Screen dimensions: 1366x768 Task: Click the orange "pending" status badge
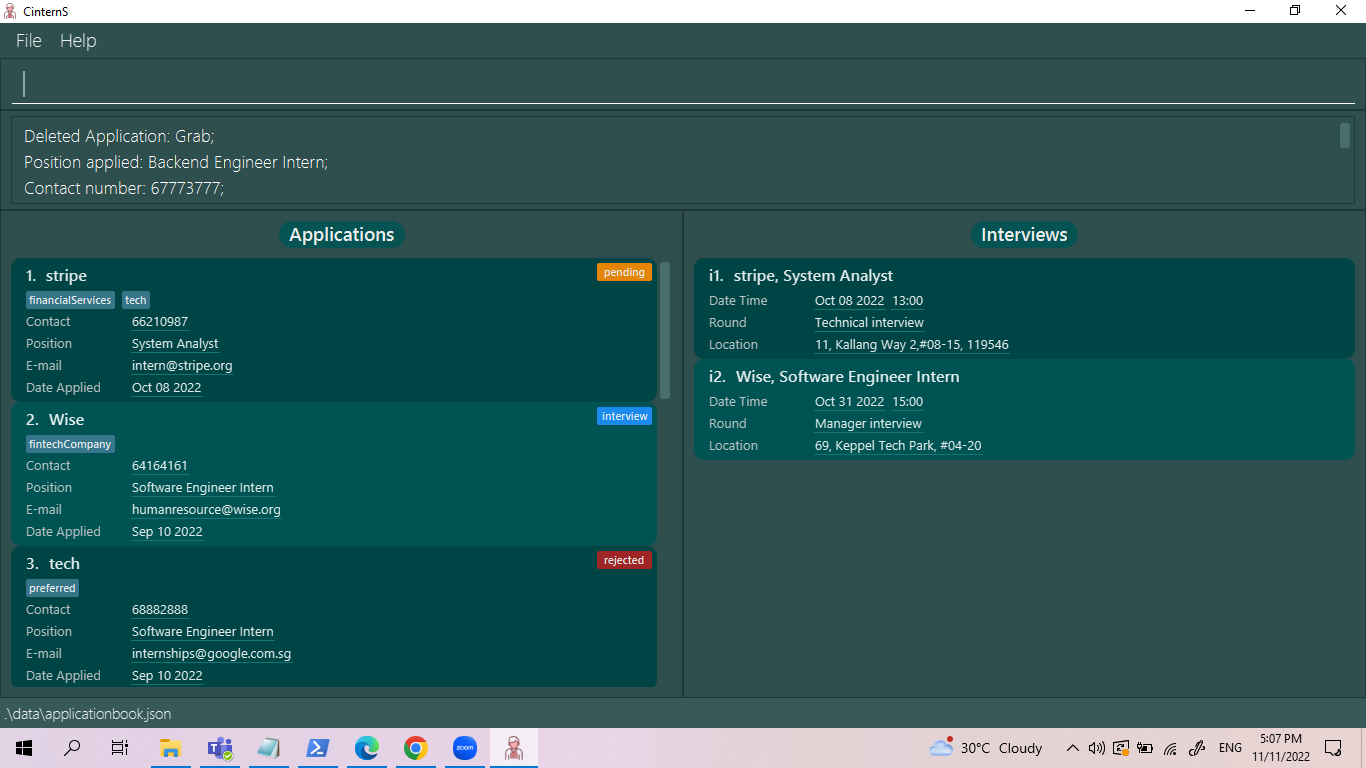[624, 272]
